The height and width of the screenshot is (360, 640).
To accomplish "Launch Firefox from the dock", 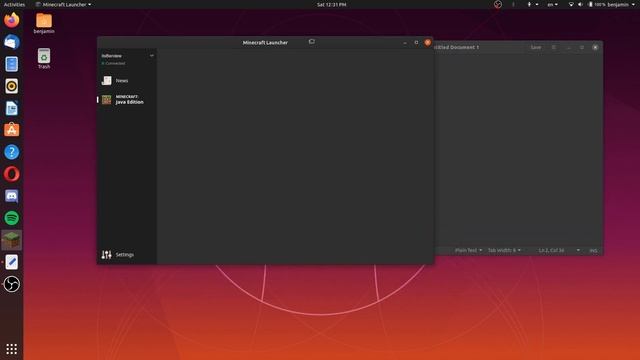I will tap(11, 20).
